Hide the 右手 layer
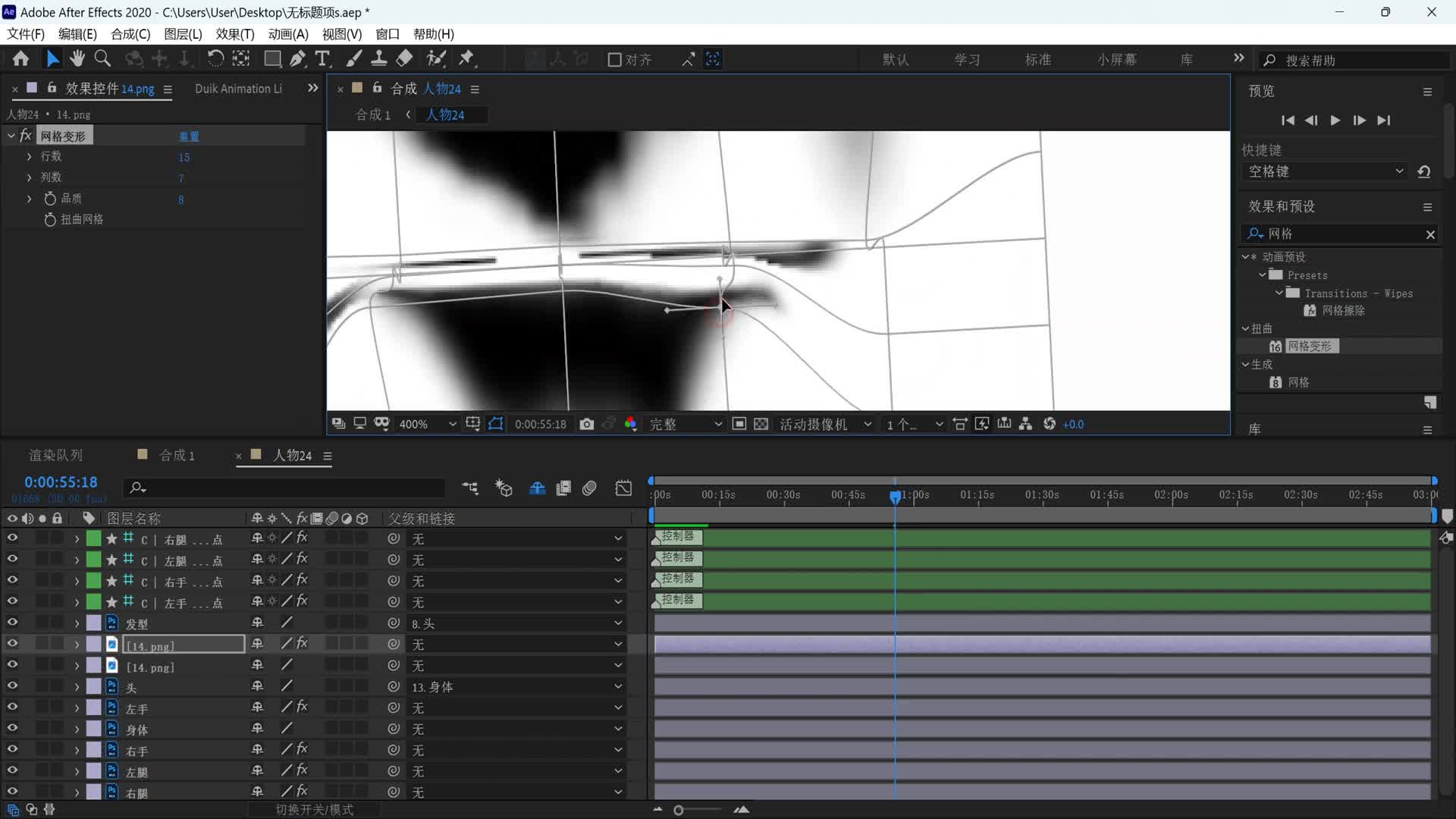1456x819 pixels. click(12, 750)
